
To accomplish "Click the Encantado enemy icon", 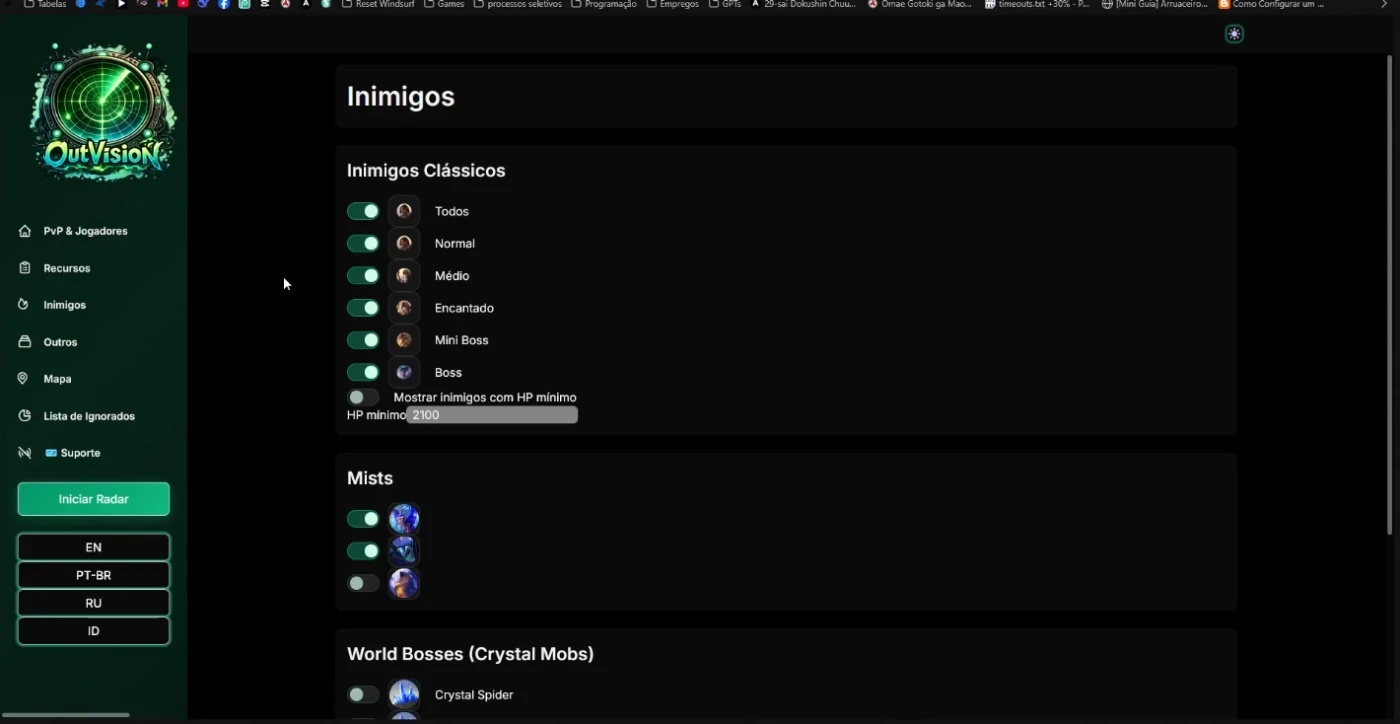I will (404, 308).
